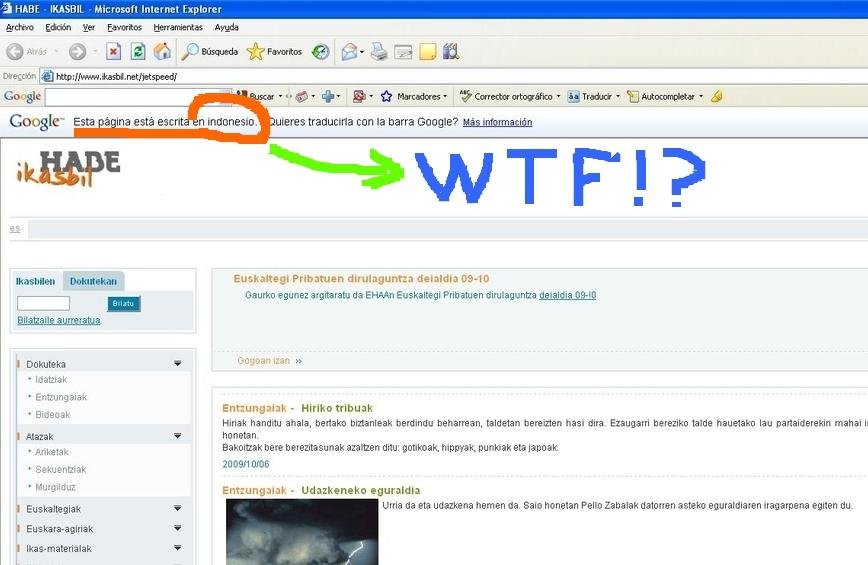Open Búsqueda search pane
This screenshot has width=868, height=565.
pyautogui.click(x=210, y=51)
